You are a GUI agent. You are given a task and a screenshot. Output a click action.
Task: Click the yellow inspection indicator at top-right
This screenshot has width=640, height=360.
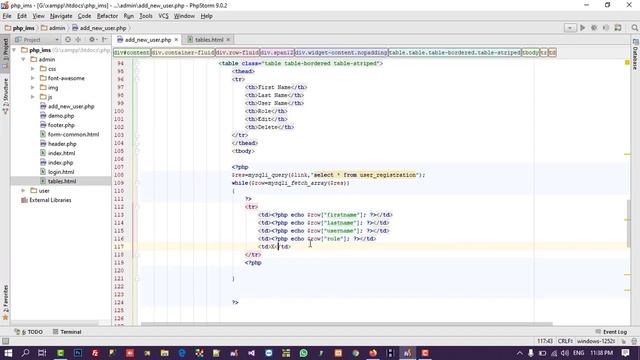(627, 62)
